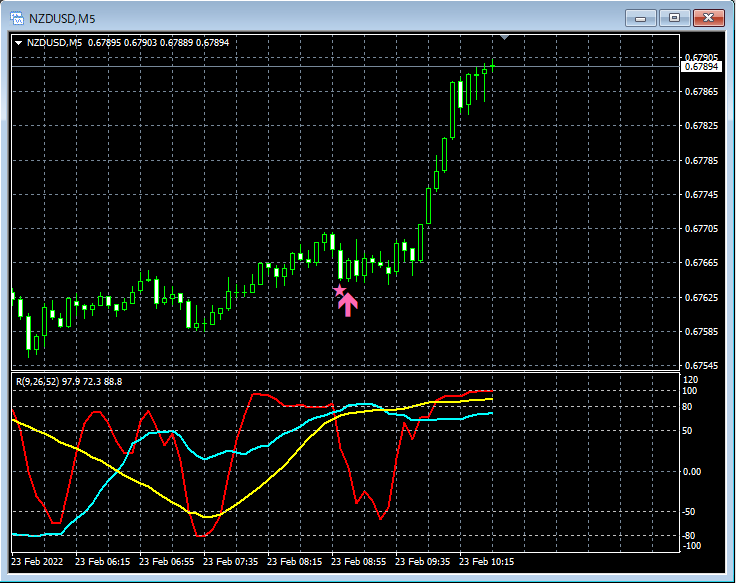The width and height of the screenshot is (737, 583).
Task: Click the NZDUSD,M5 window title text
Action: [62, 19]
